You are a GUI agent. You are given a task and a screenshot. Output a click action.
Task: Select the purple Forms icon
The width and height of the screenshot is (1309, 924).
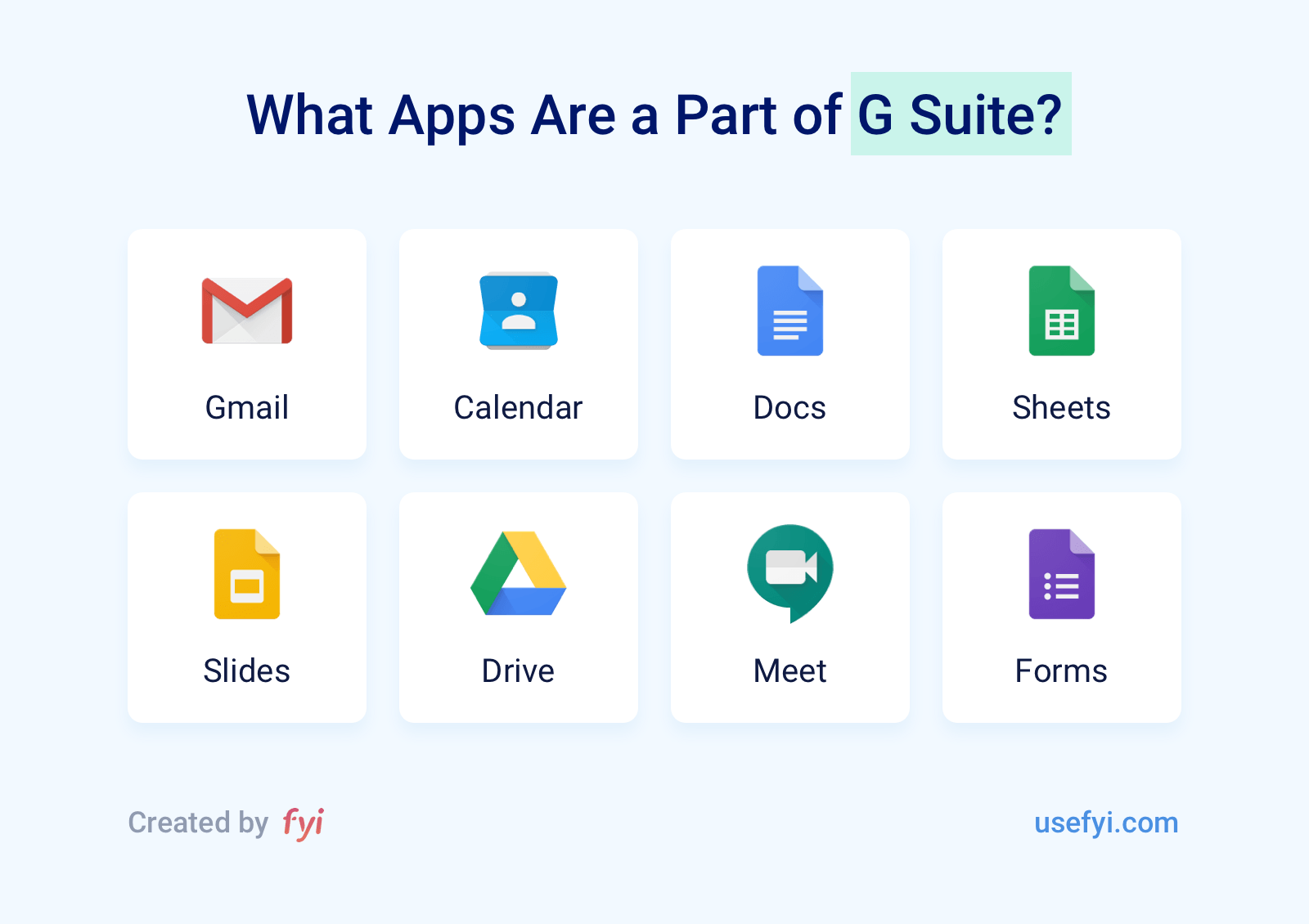[x=1061, y=574]
